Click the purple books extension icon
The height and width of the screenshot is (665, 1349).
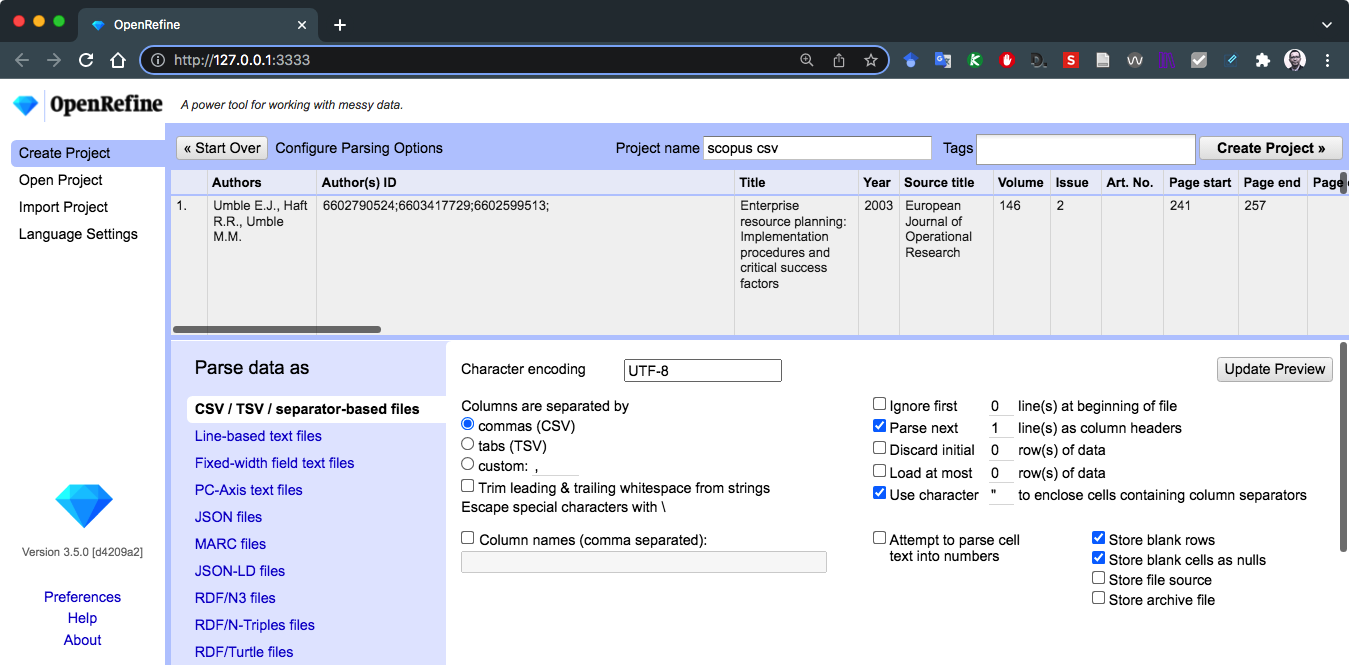point(1167,60)
